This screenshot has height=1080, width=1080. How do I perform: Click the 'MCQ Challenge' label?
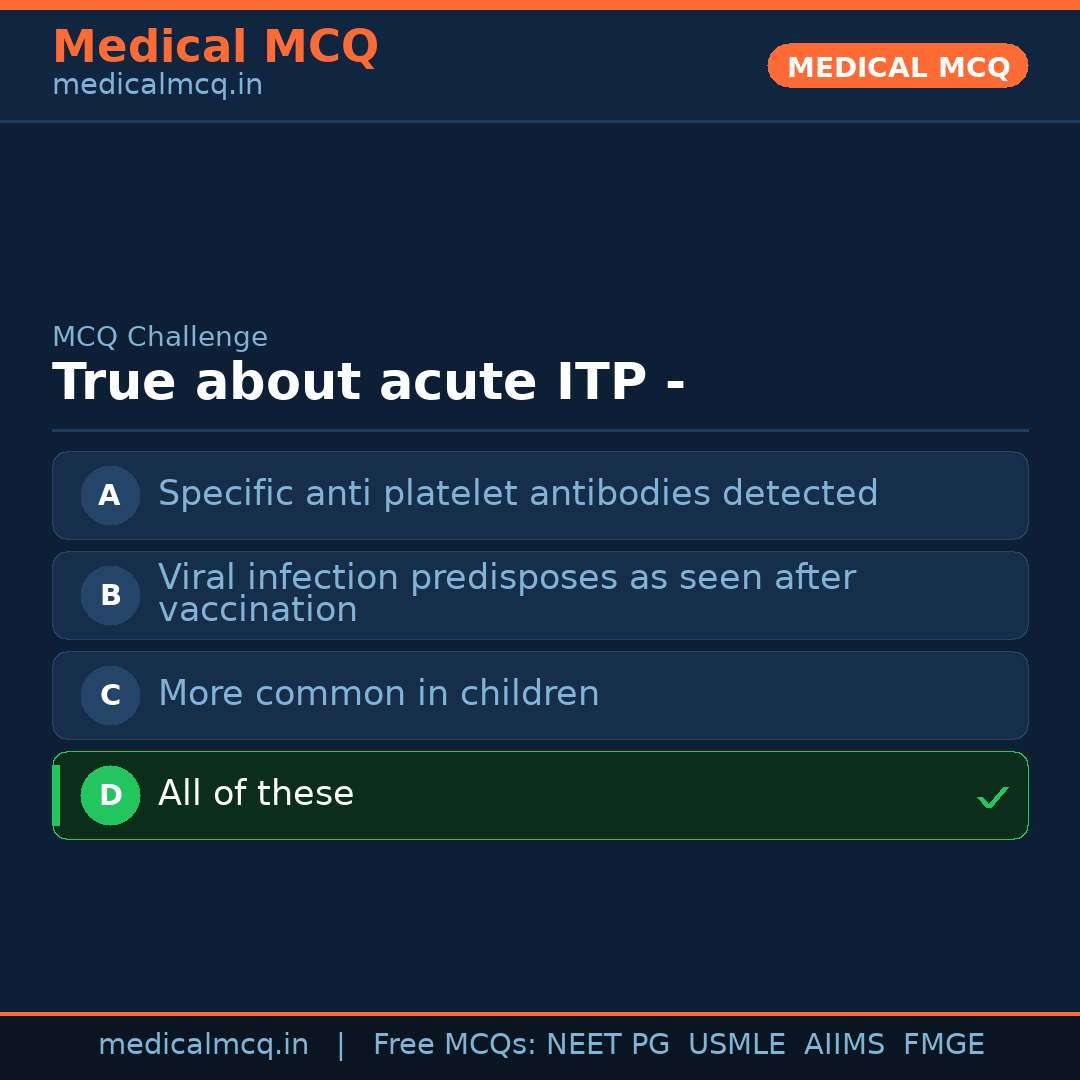click(x=160, y=337)
